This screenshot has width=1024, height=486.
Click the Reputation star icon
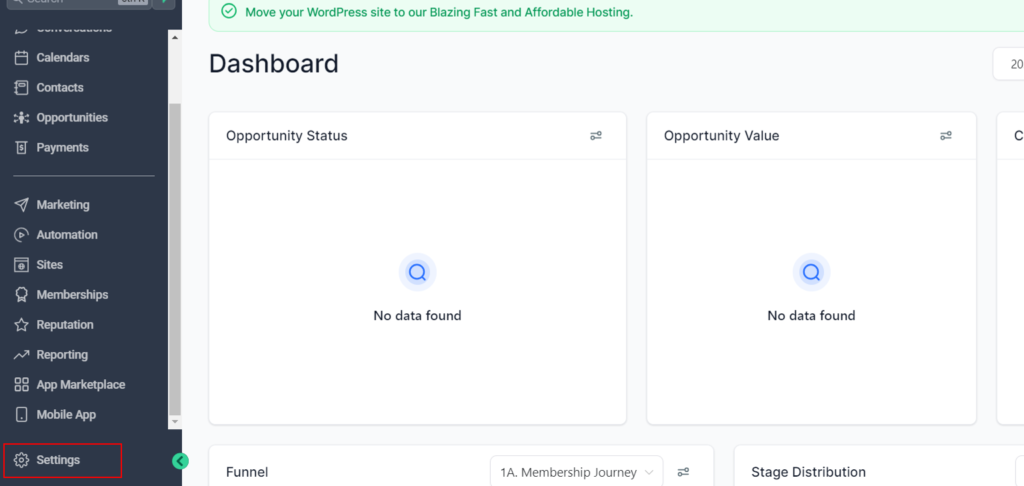point(21,325)
